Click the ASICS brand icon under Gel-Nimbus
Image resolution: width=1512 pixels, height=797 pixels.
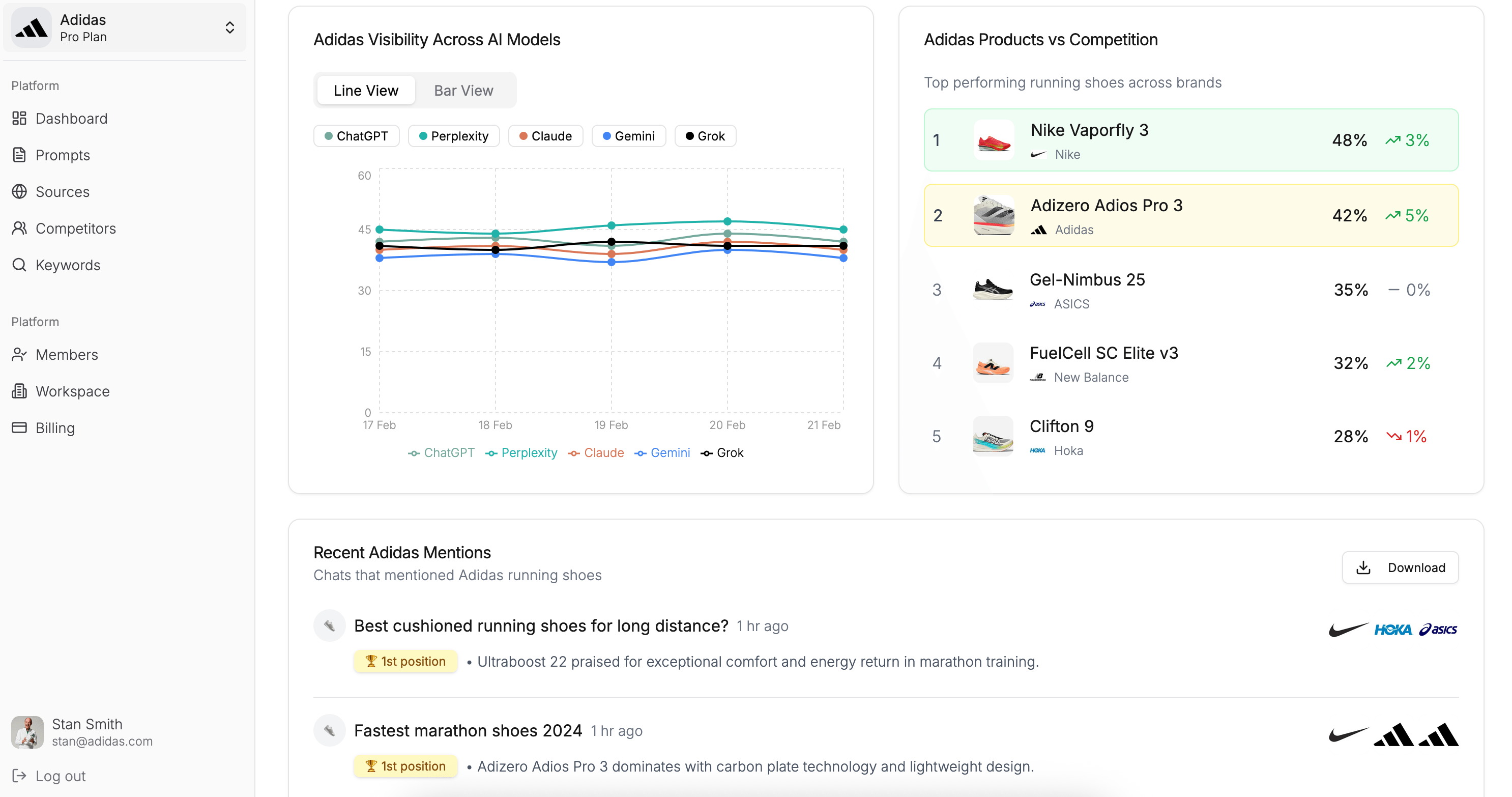(1037, 304)
